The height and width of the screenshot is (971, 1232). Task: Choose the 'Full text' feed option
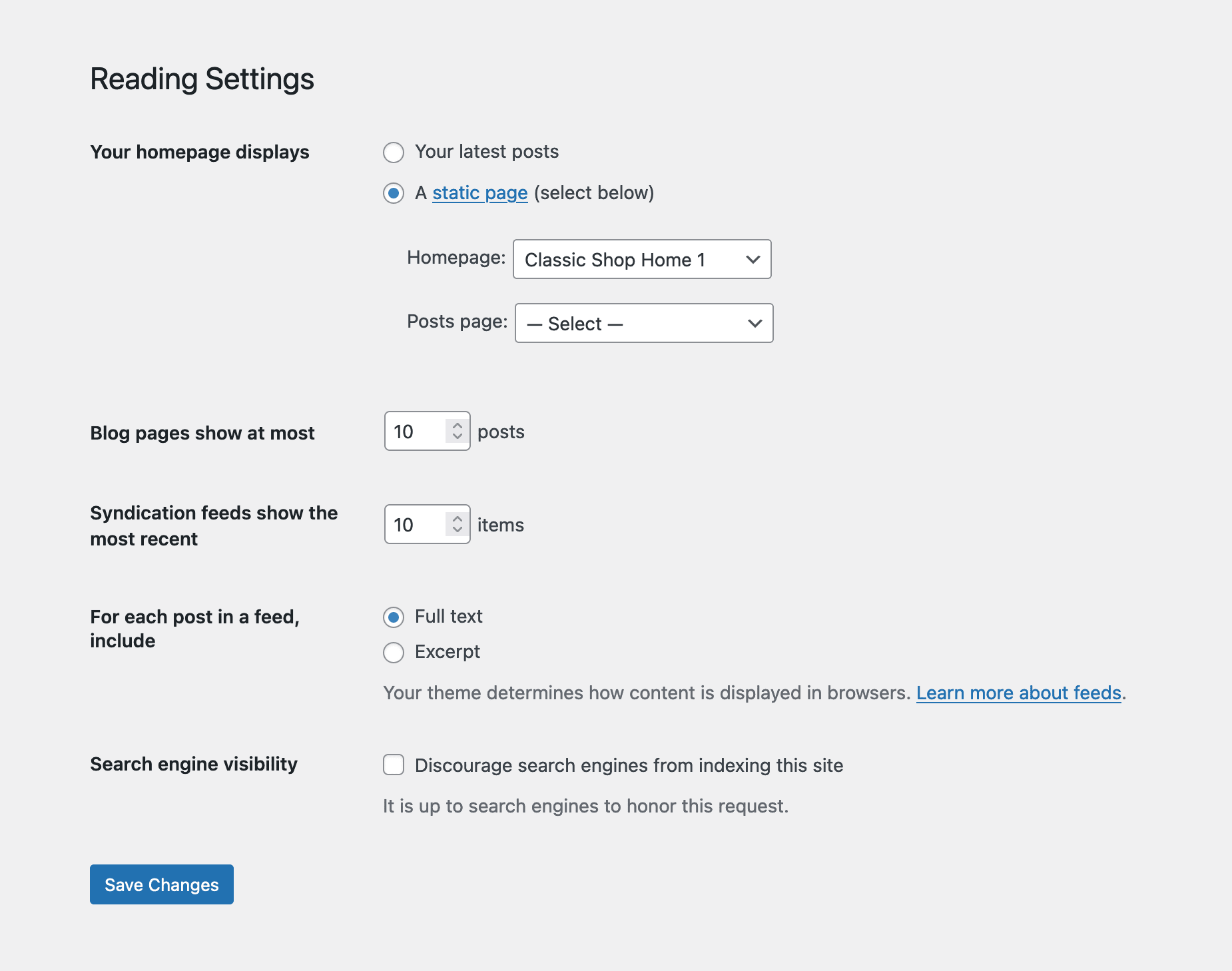(x=394, y=617)
